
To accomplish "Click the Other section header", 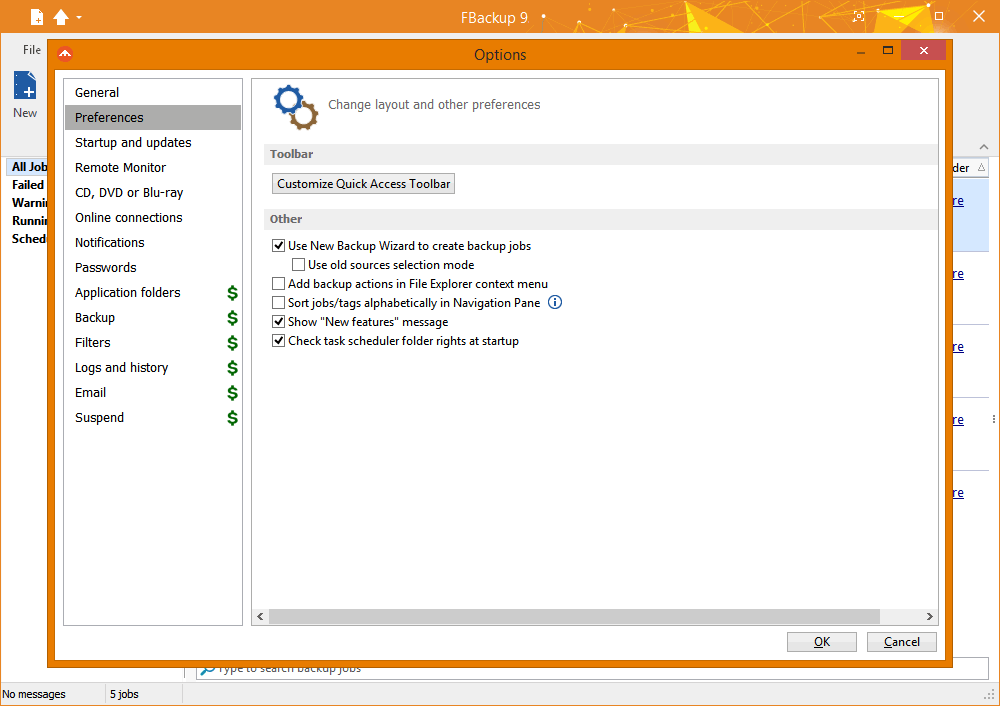I will (x=601, y=219).
